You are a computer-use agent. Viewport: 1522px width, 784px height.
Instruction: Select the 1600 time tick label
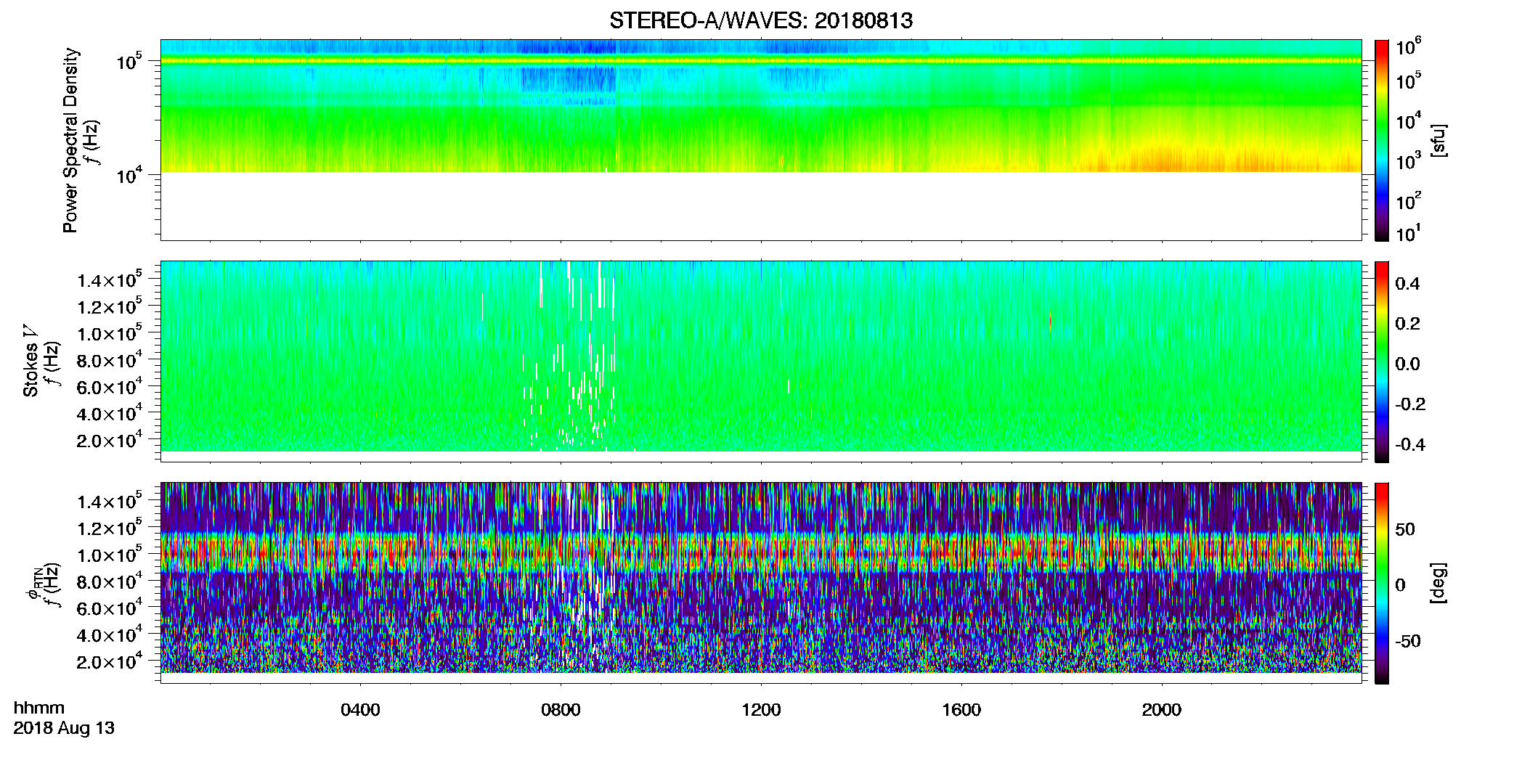click(961, 710)
